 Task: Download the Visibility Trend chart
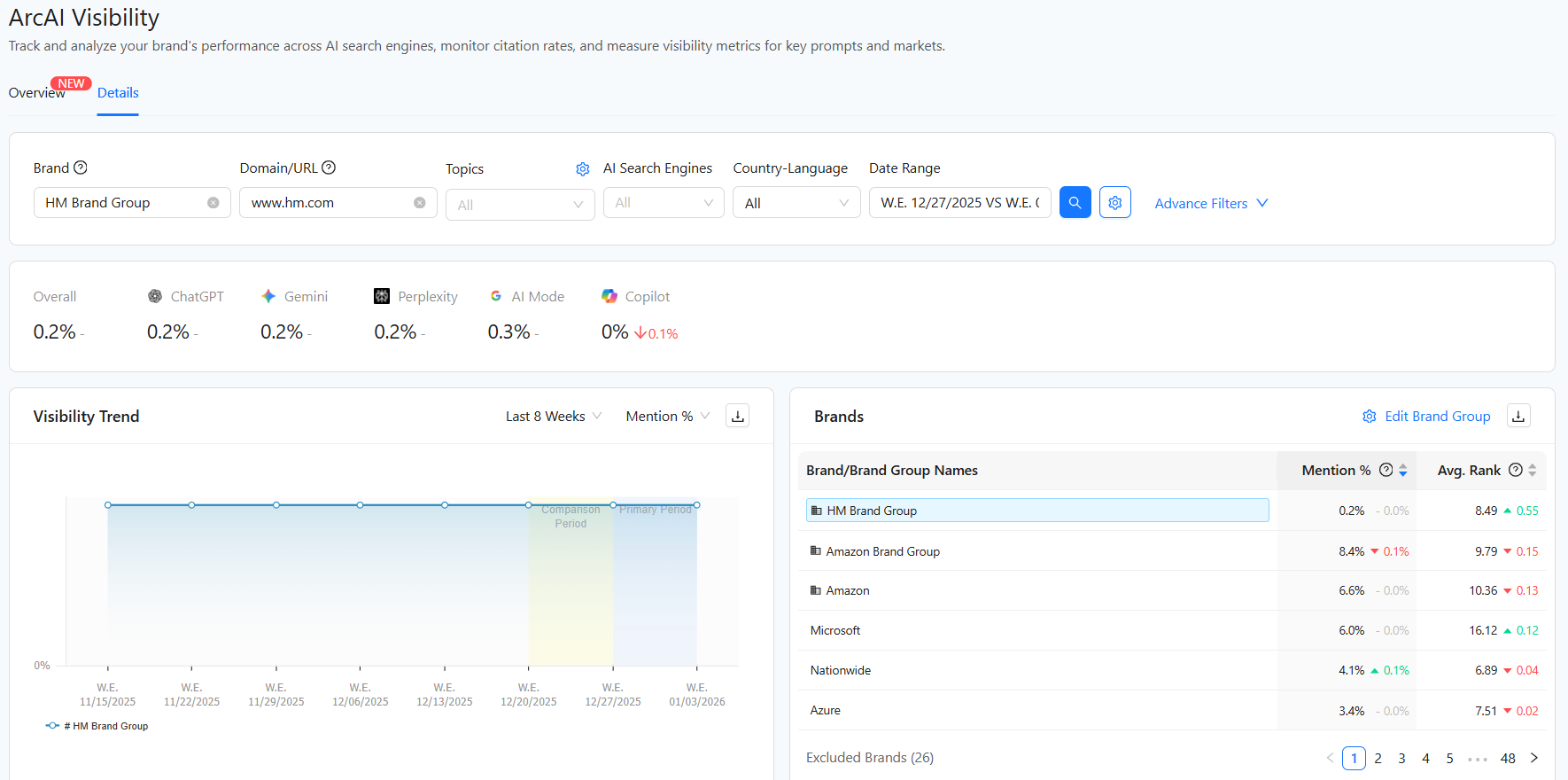point(737,416)
